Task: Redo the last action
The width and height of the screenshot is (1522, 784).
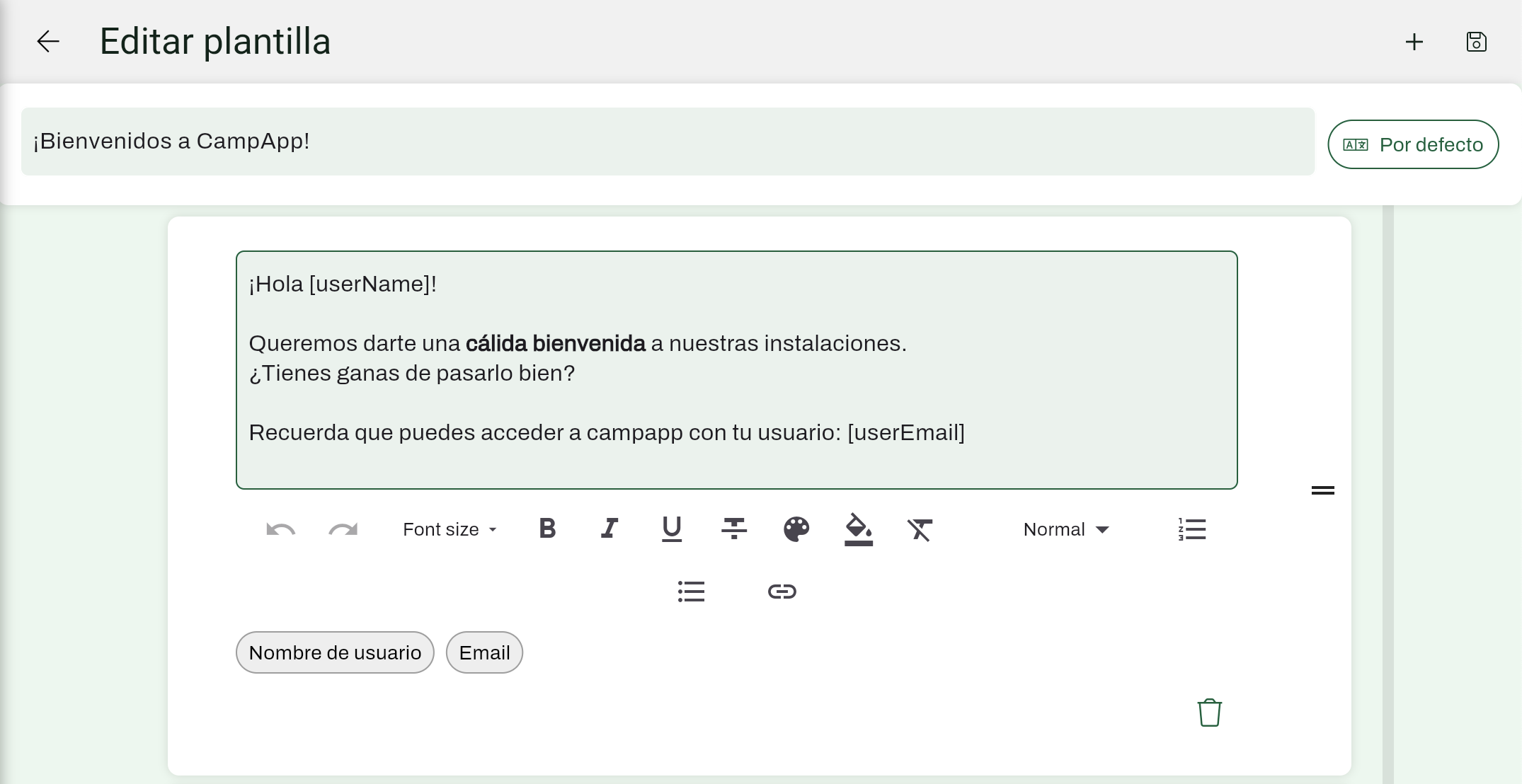Action: point(343,529)
